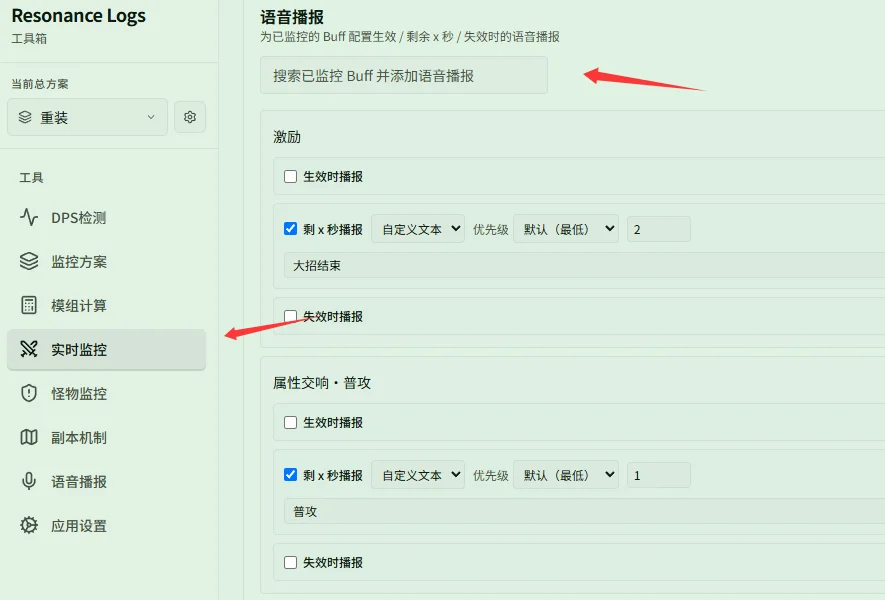The height and width of the screenshot is (600, 885).
Task: Open scheme settings gear button
Action: tap(190, 117)
